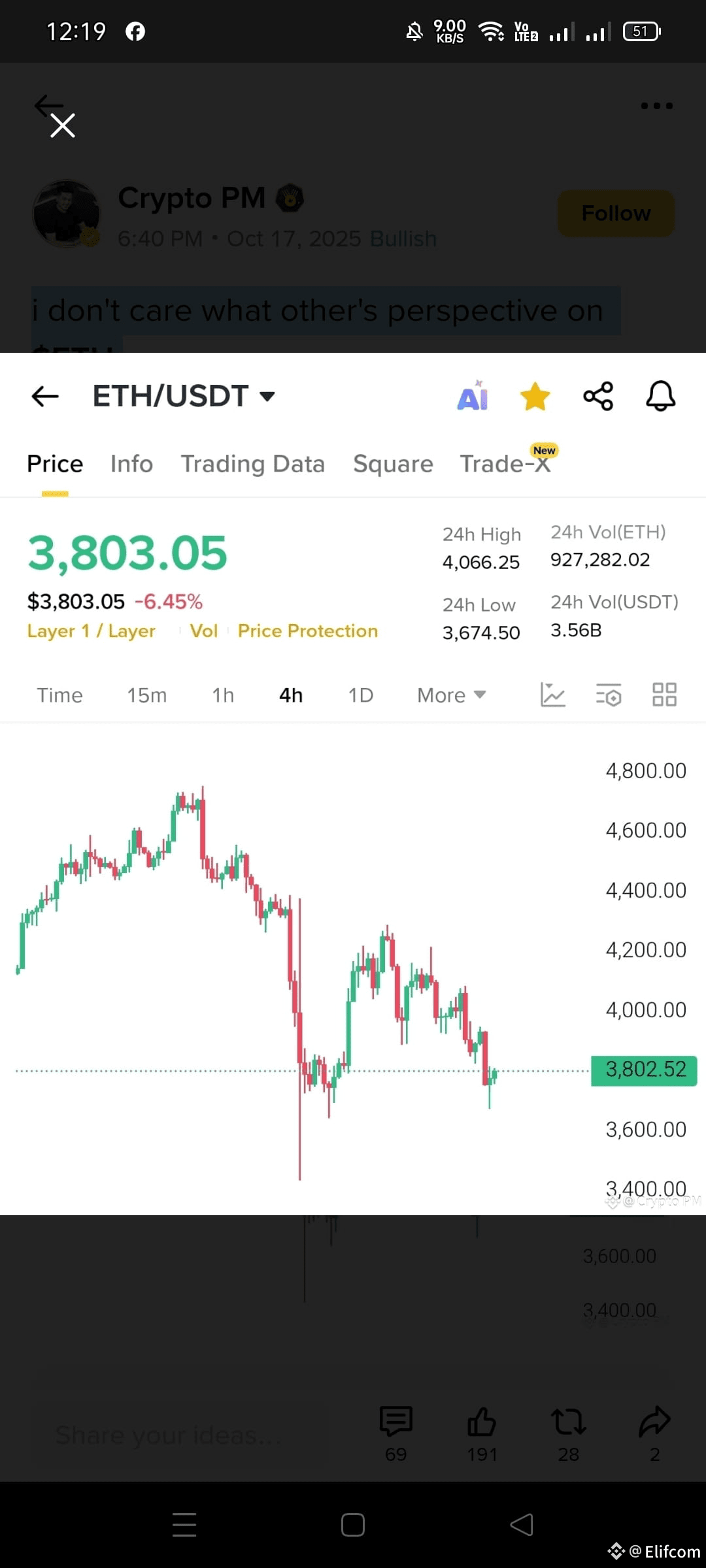Close the image viewer with the X
The height and width of the screenshot is (1568, 706).
point(63,125)
